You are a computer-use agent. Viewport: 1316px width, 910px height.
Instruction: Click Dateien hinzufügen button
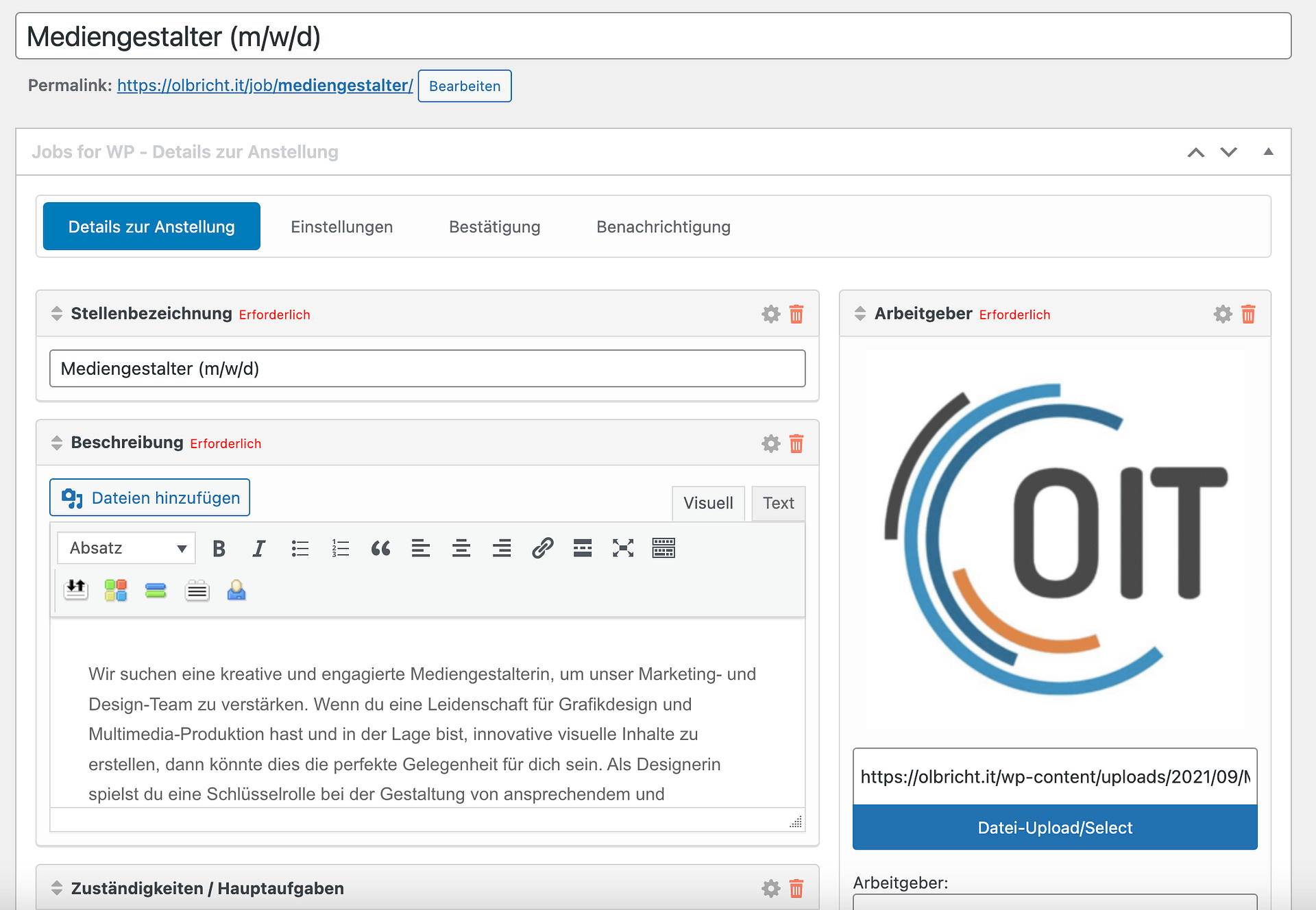pos(149,497)
